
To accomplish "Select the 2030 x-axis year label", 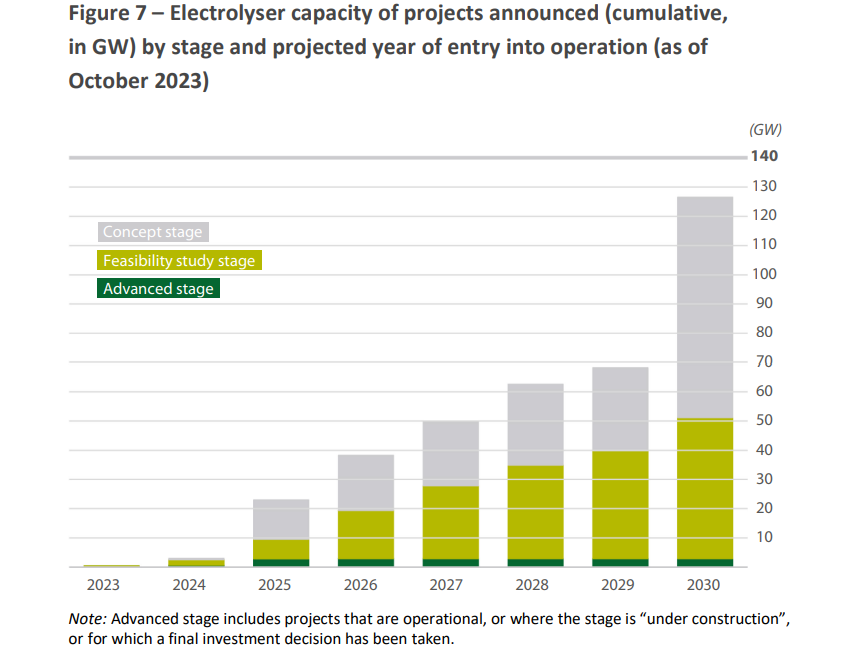I will tap(704, 584).
